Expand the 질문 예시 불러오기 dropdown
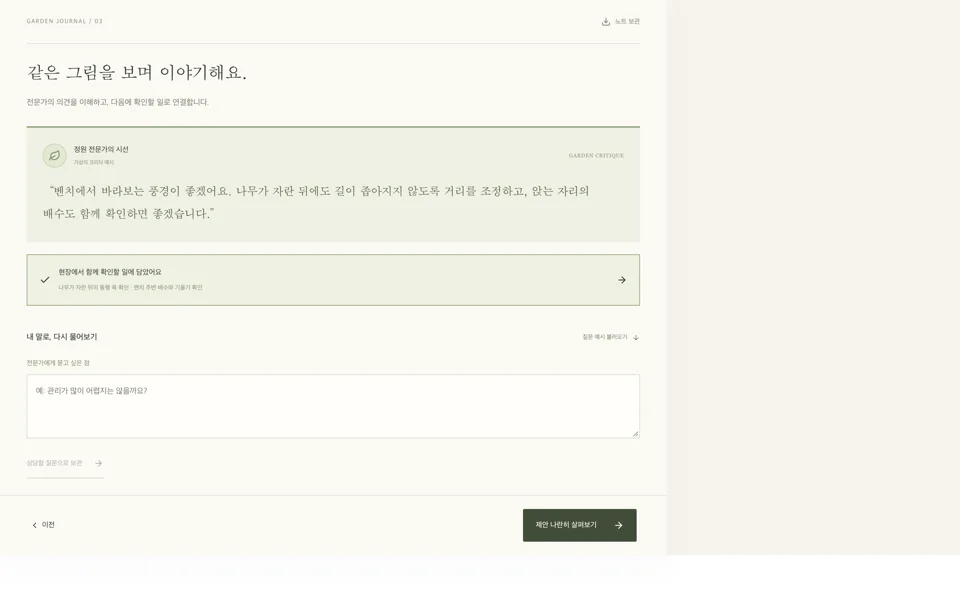Viewport: 960px width, 600px height. [x=610, y=337]
